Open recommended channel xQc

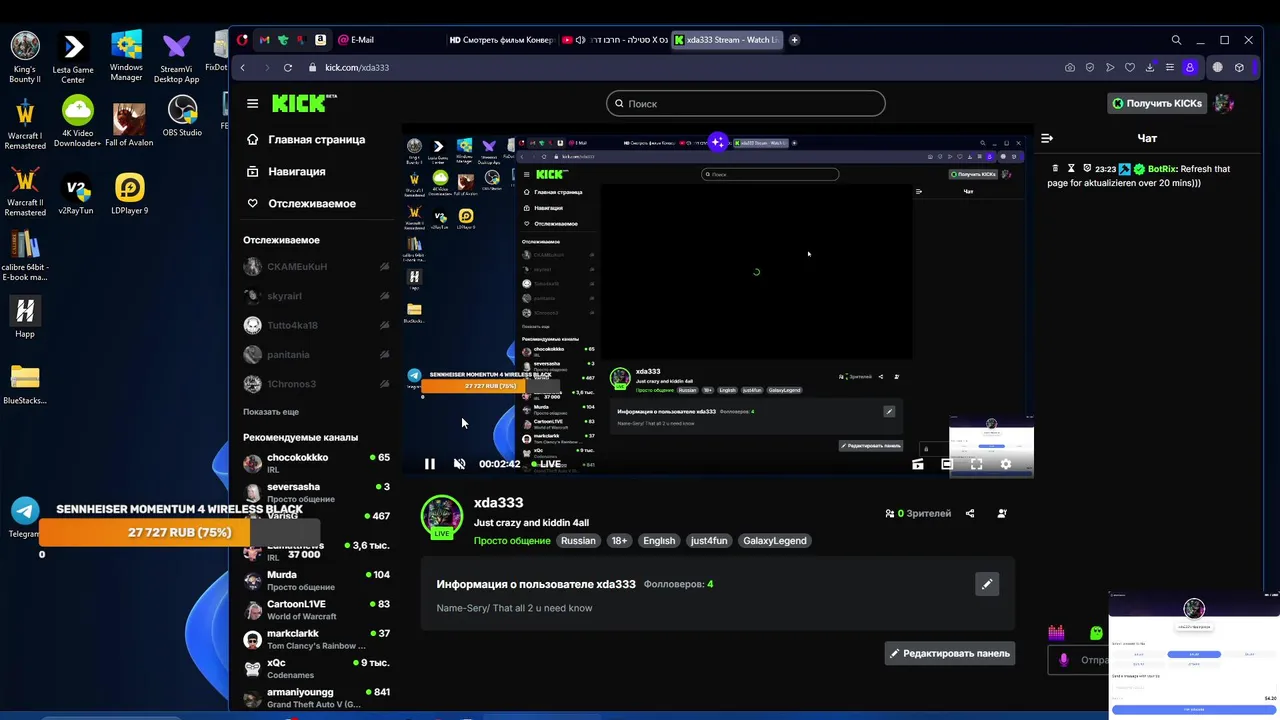click(x=316, y=668)
